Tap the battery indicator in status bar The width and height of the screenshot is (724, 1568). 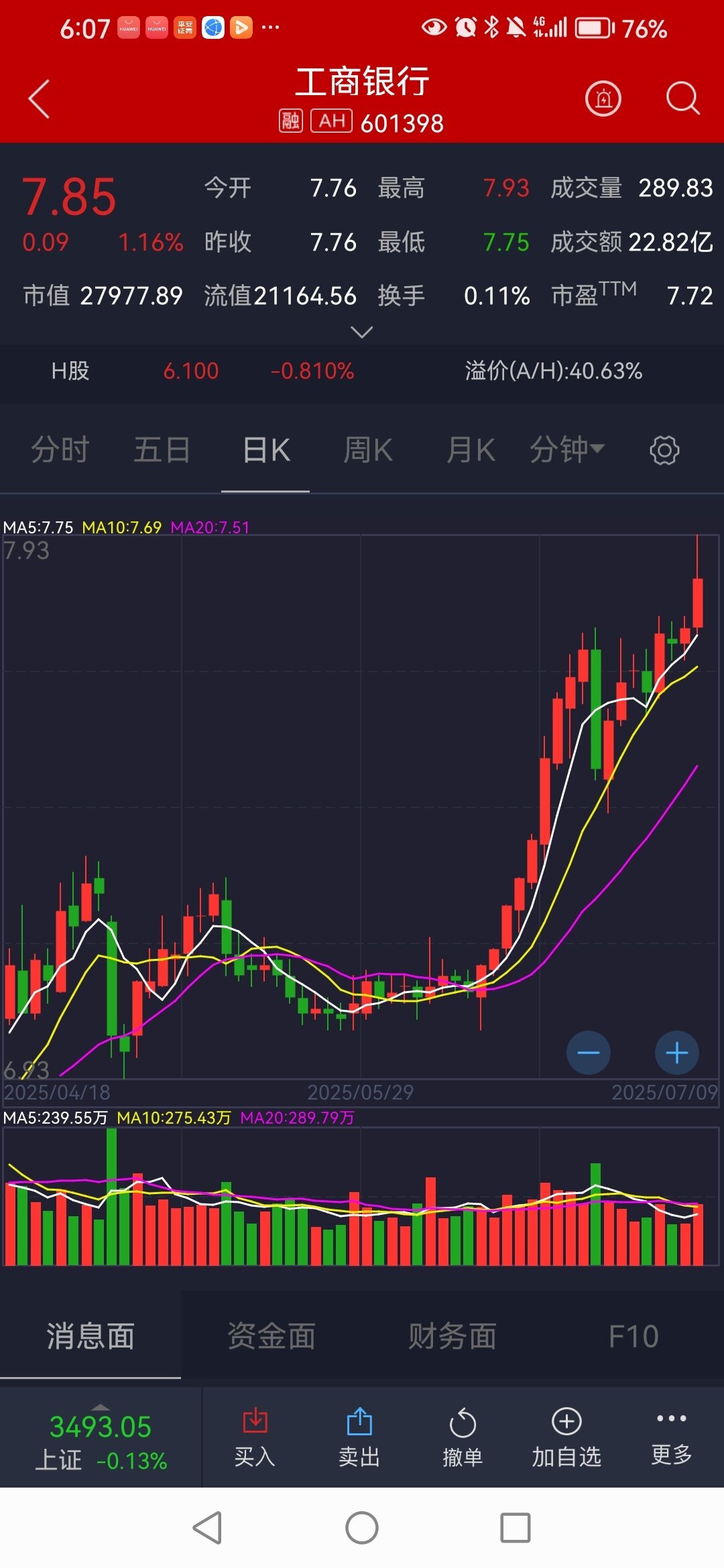(595, 28)
